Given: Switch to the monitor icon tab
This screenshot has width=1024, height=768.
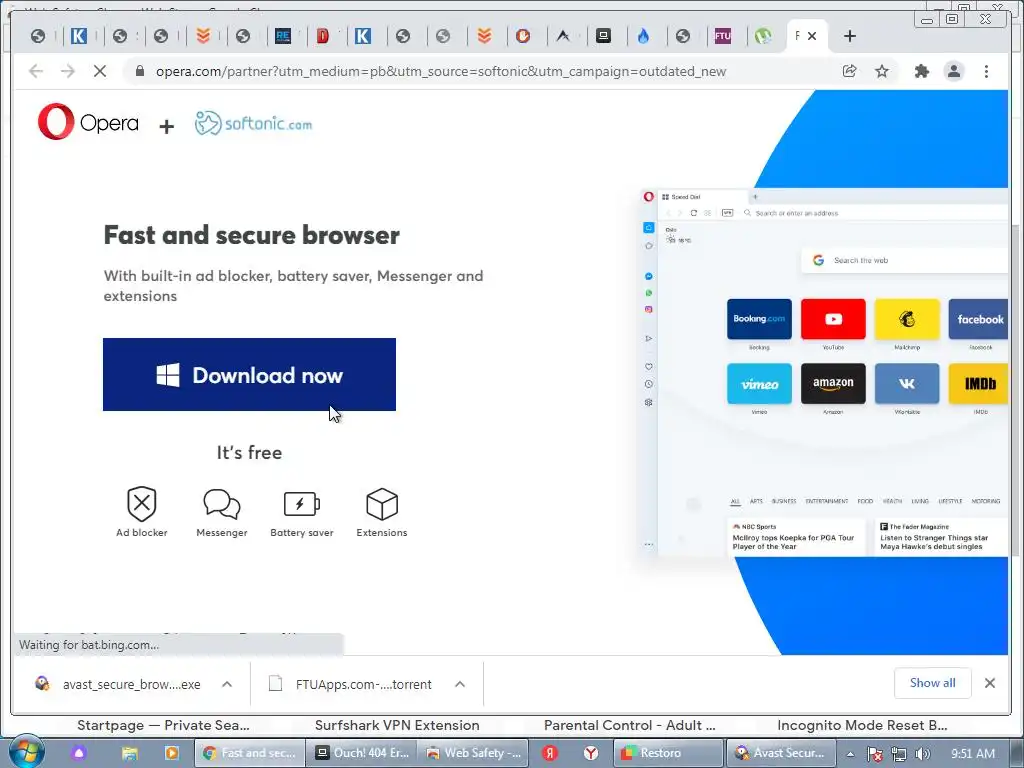Looking at the screenshot, I should coord(603,36).
